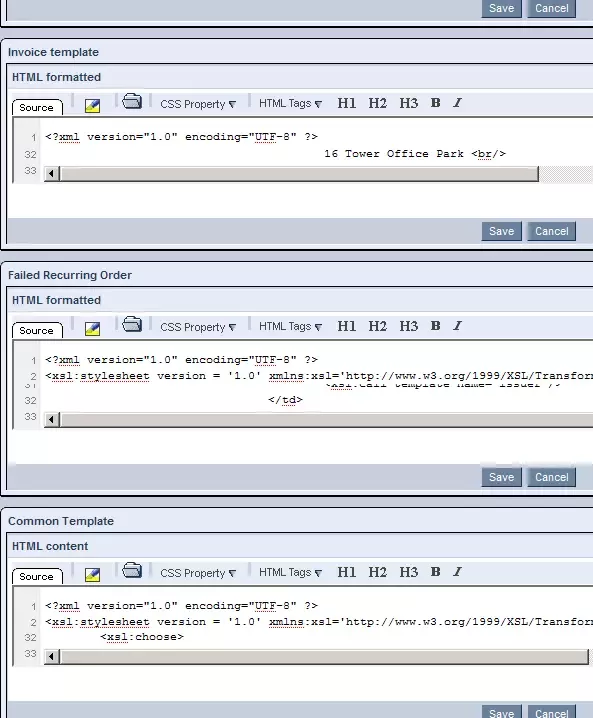The height and width of the screenshot is (718, 593).
Task: Click horizontal scrollbar track in Common Template editor
Action: (x=324, y=657)
